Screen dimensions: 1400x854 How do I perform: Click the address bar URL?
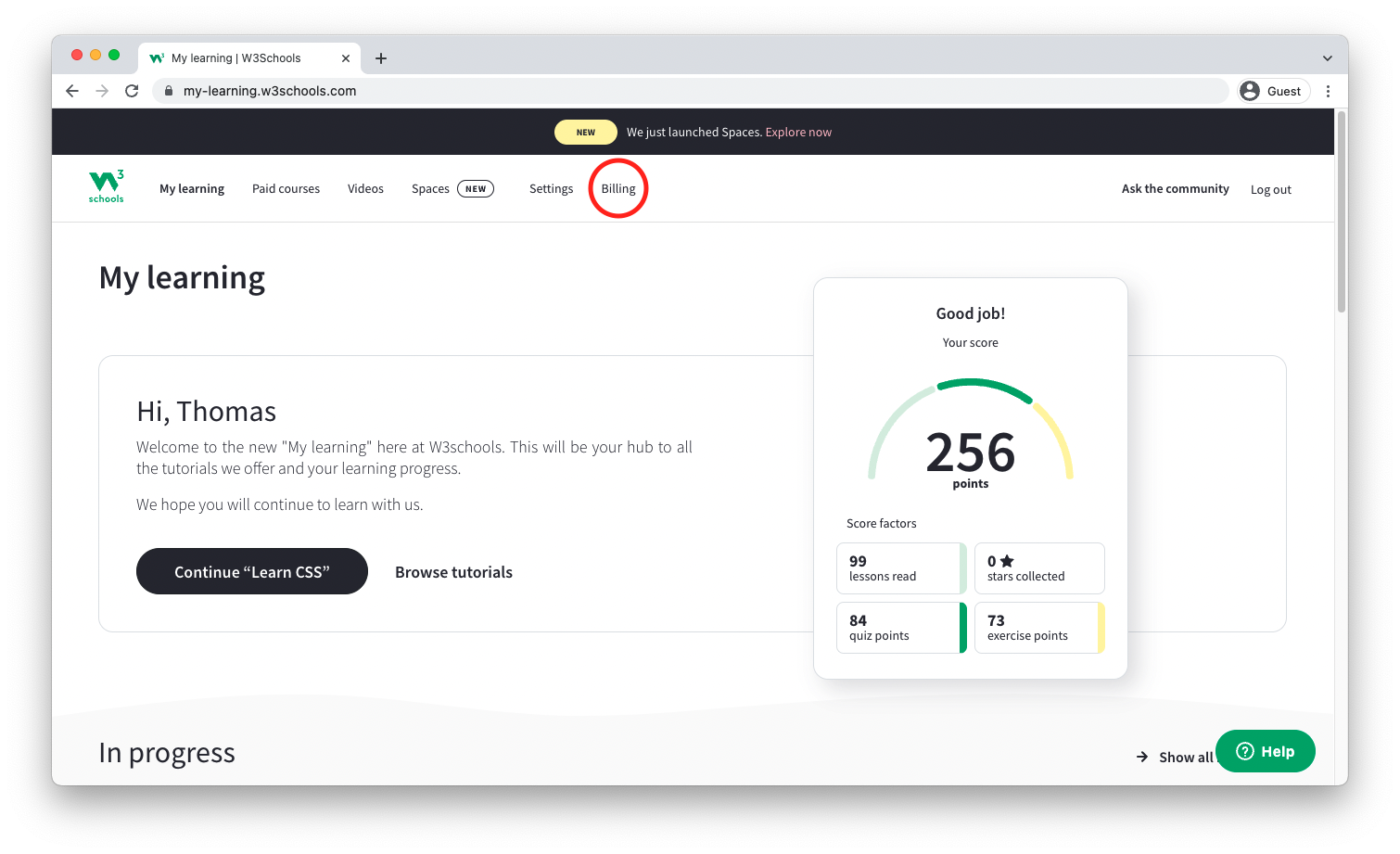tap(270, 91)
